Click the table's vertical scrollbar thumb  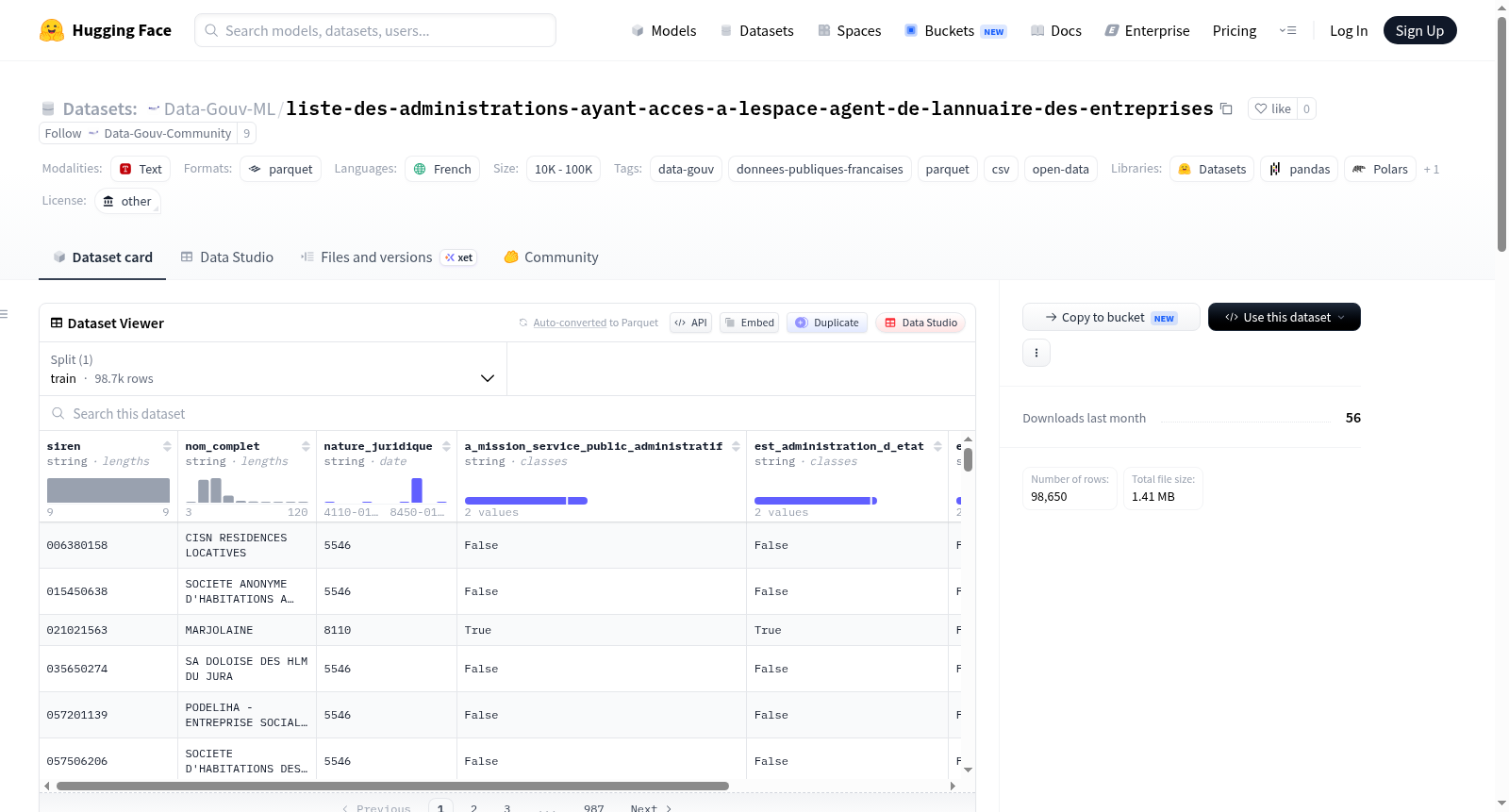coord(968,459)
